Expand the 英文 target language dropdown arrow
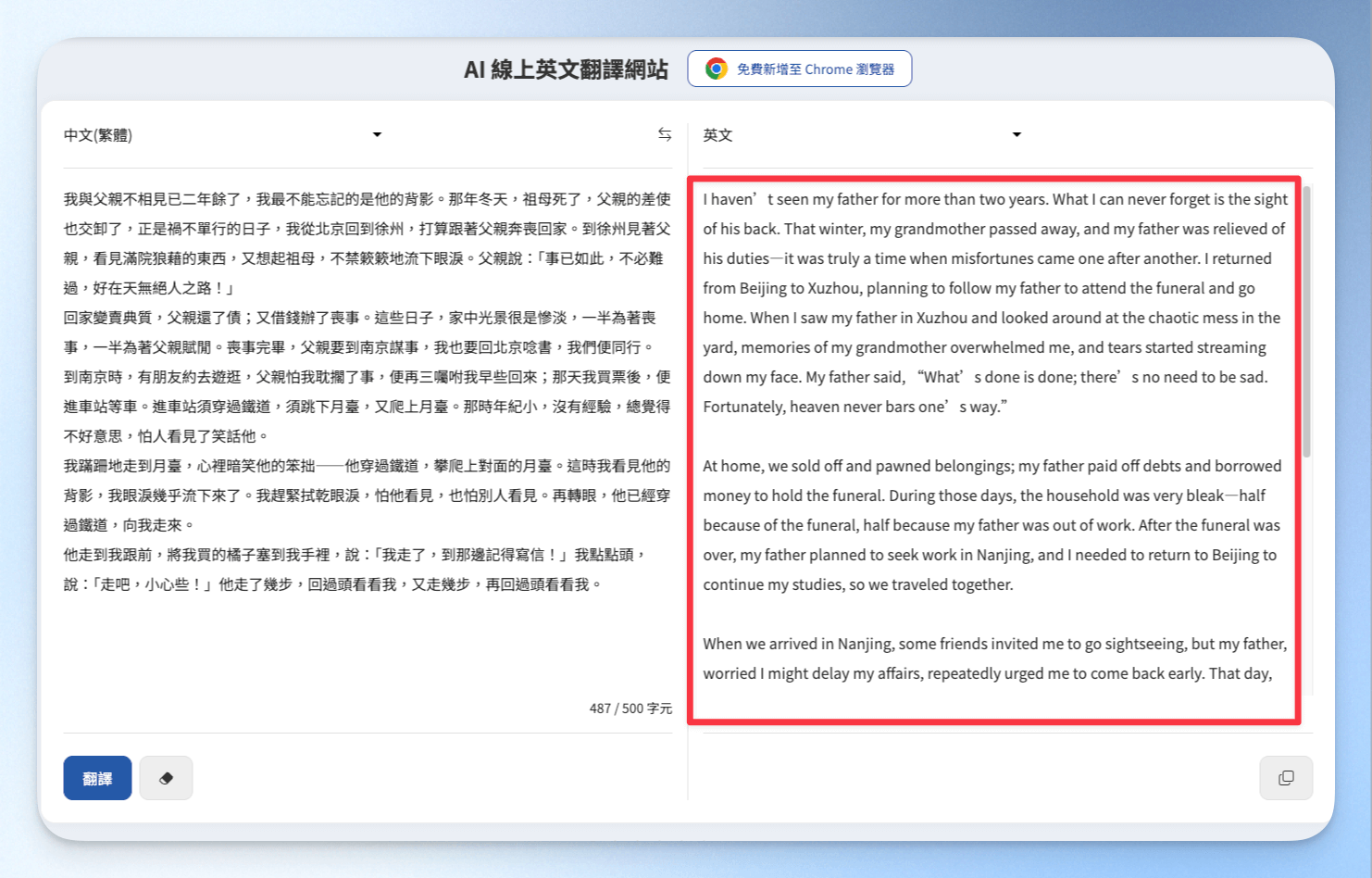This screenshot has height=878, width=1372. (1017, 135)
